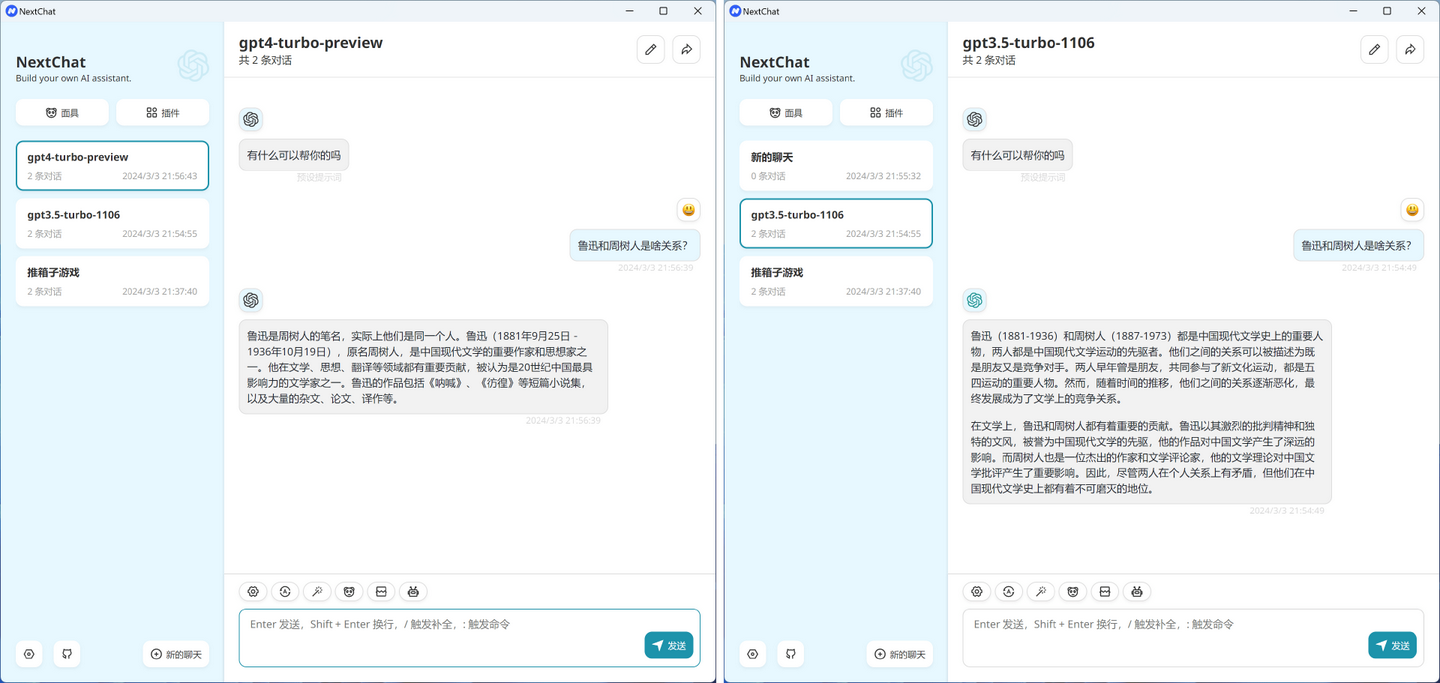Click the NextChat logo avatar on assistant reply
This screenshot has width=1440, height=683.
click(251, 299)
